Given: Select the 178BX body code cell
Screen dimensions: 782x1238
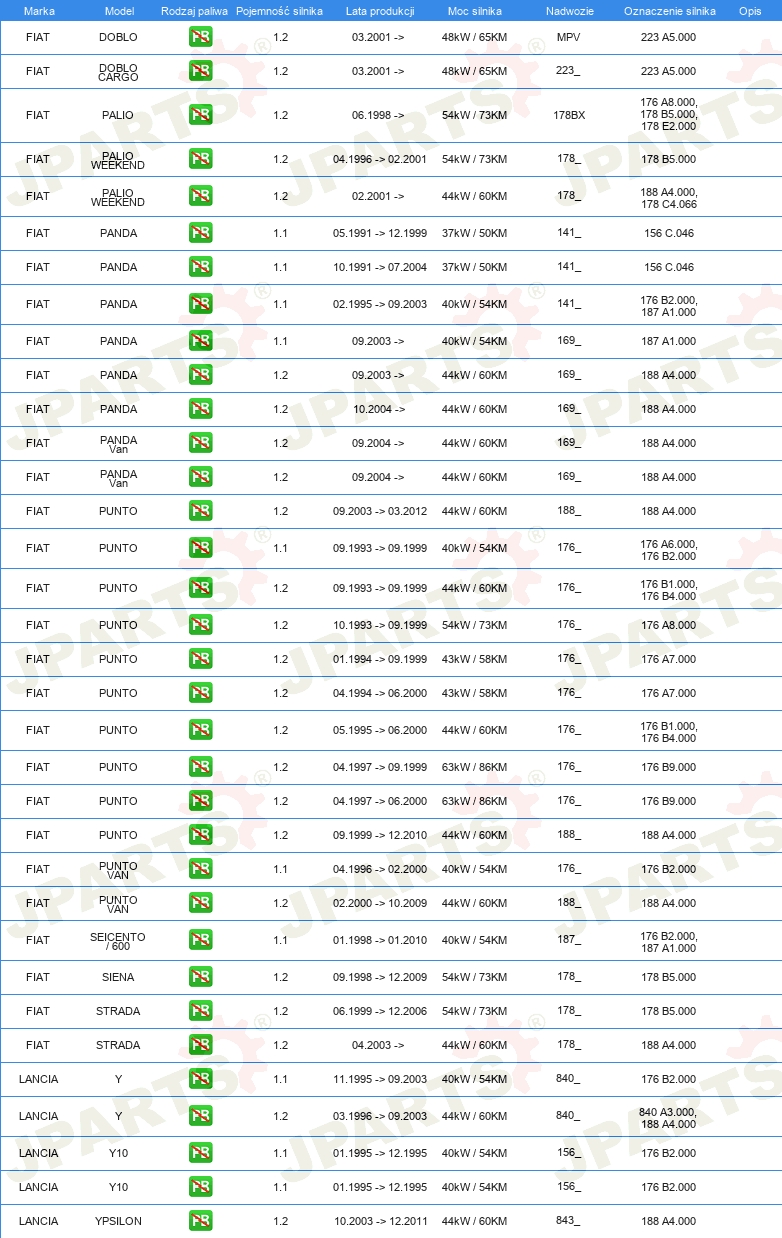Looking at the screenshot, I should (569, 115).
